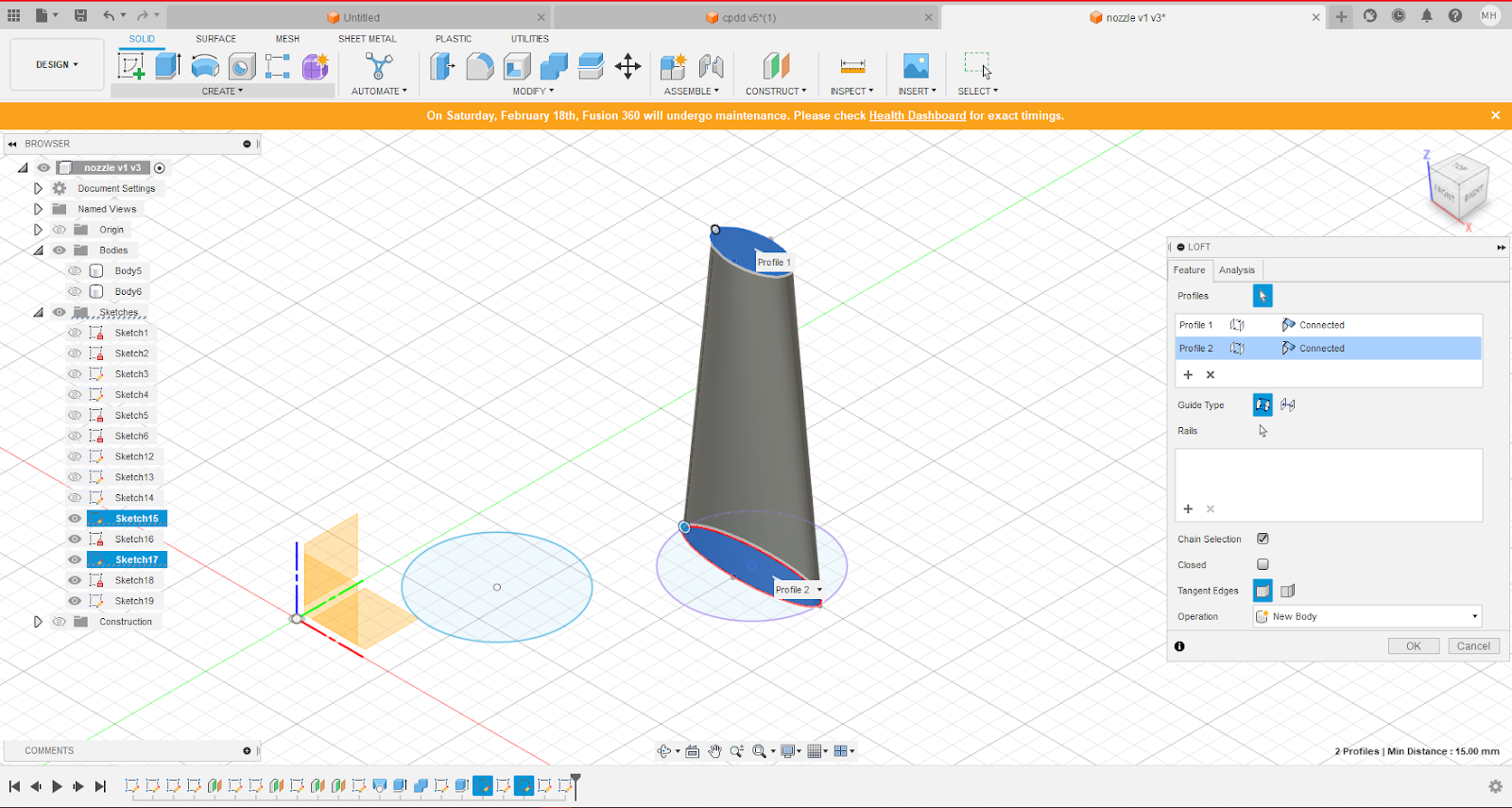Screen dimensions: 1512x808
Task: Open the help question-mark icon
Action: point(1455,16)
